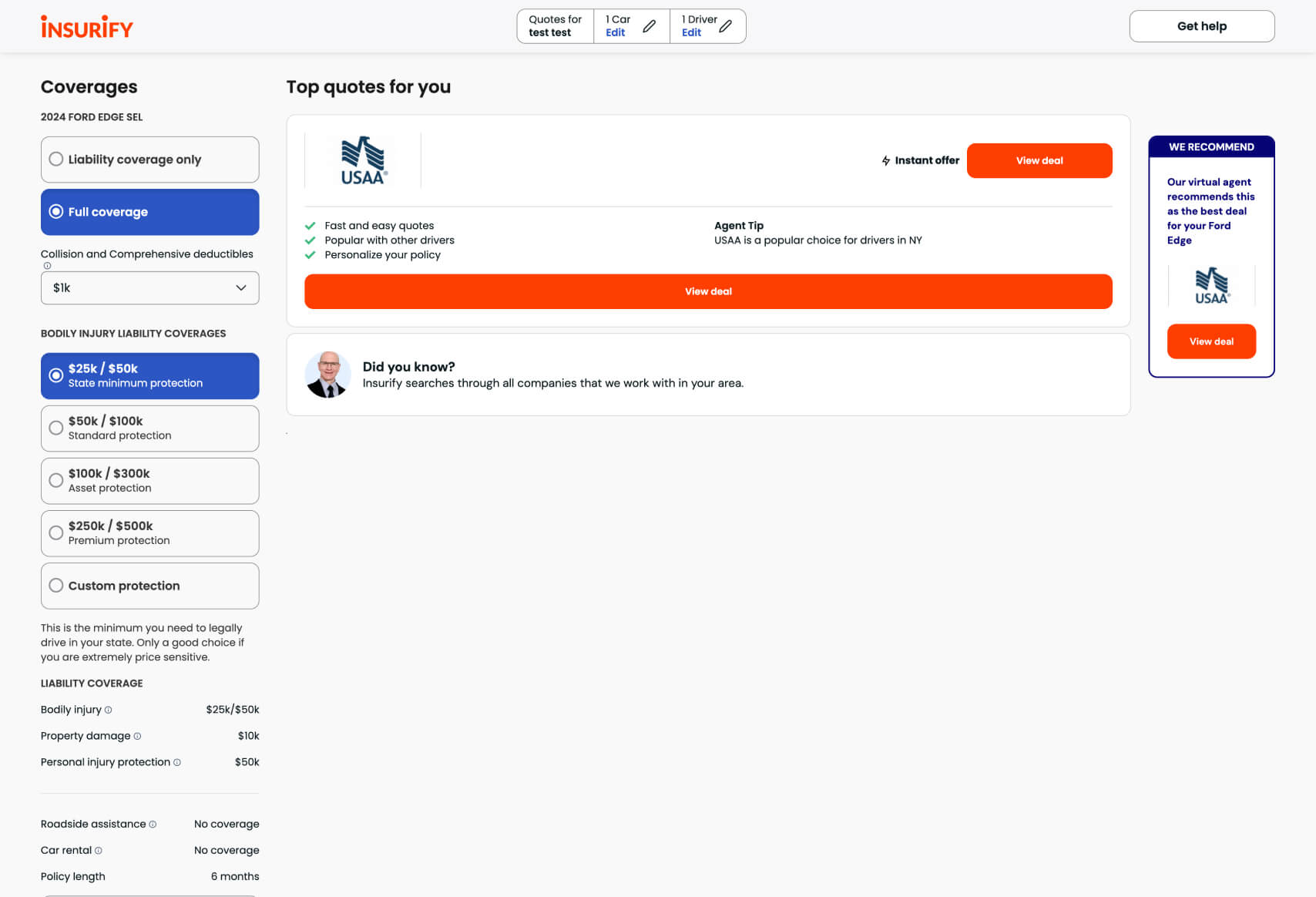Click the Get help button
This screenshot has width=1316, height=897.
pos(1202,26)
